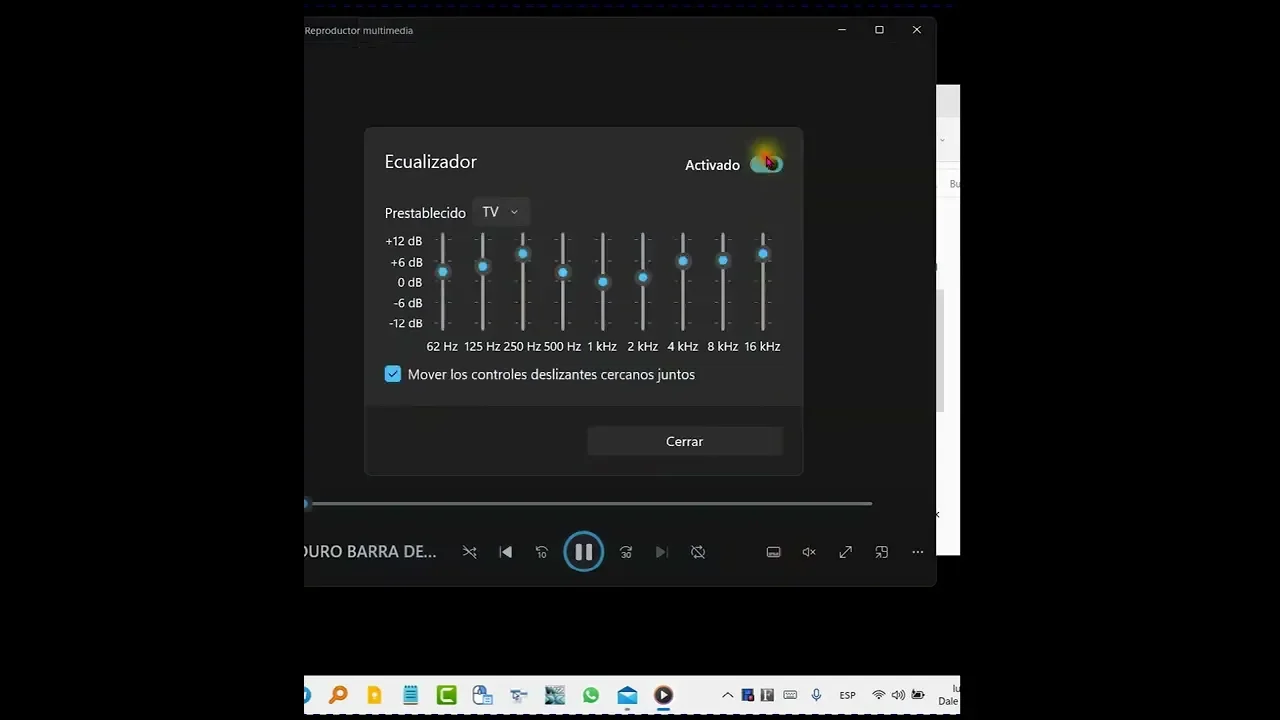
Task: Go to the next track
Action: (662, 552)
